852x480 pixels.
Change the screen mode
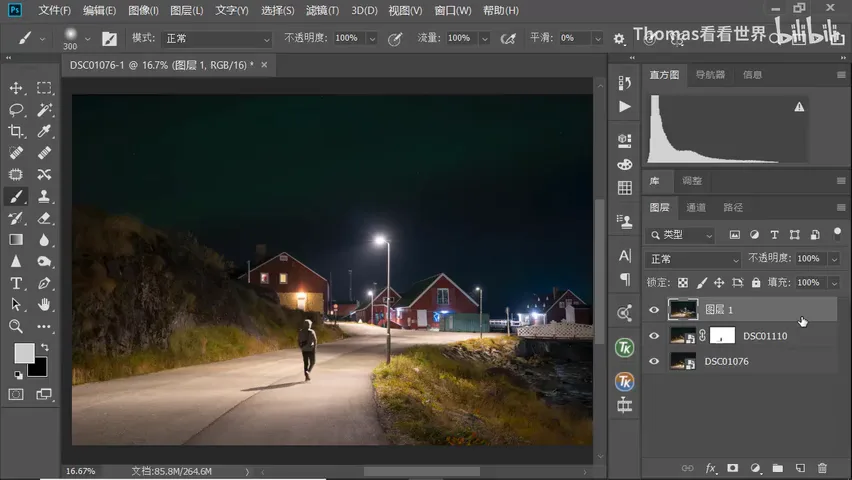pyautogui.click(x=44, y=394)
